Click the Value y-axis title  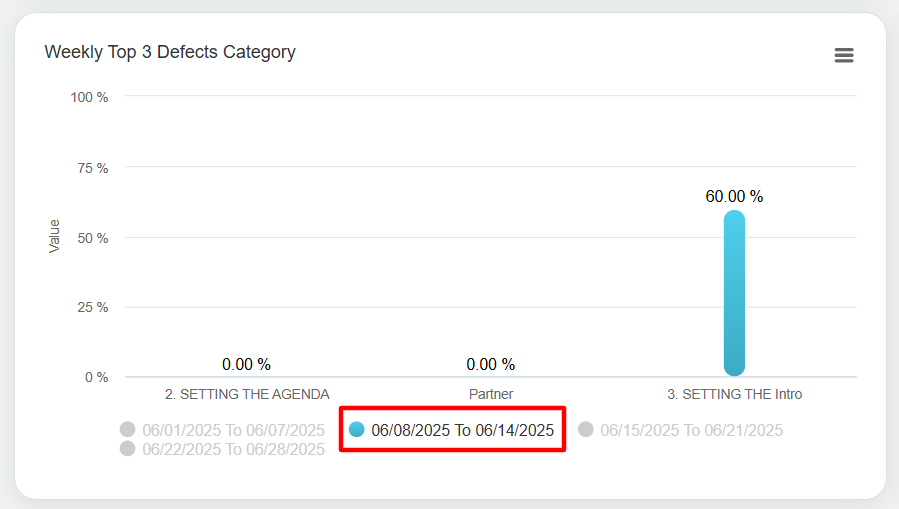(x=55, y=236)
